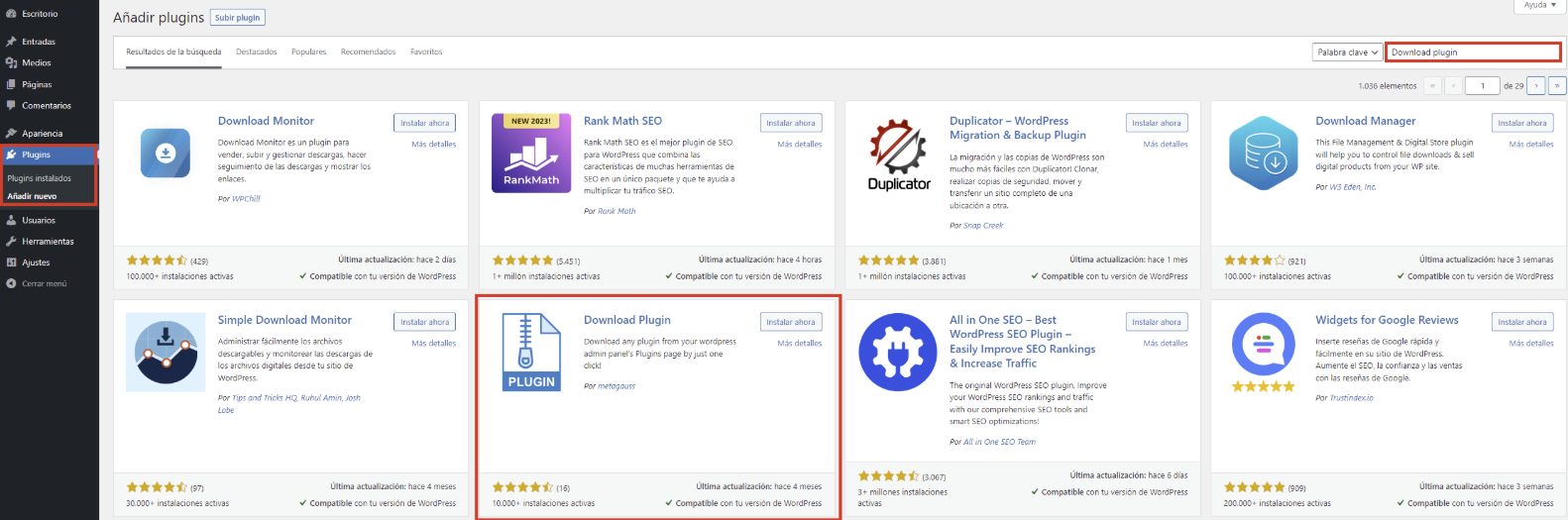Image resolution: width=1568 pixels, height=520 pixels.
Task: Click the plugin search input field
Action: click(1474, 52)
